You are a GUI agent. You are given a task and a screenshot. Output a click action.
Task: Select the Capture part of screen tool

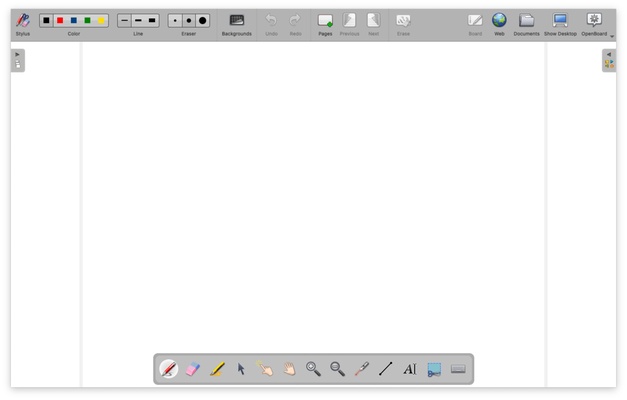tap(434, 369)
